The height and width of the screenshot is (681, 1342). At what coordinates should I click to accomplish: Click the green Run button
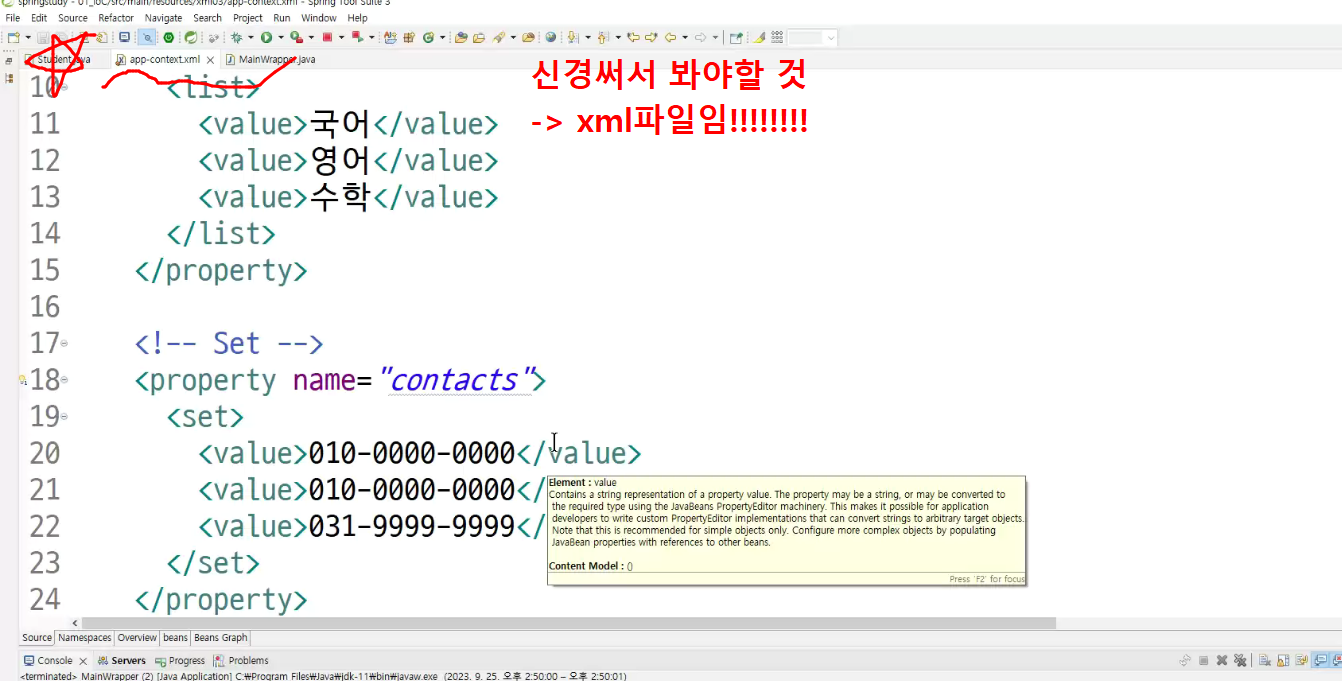[x=266, y=38]
